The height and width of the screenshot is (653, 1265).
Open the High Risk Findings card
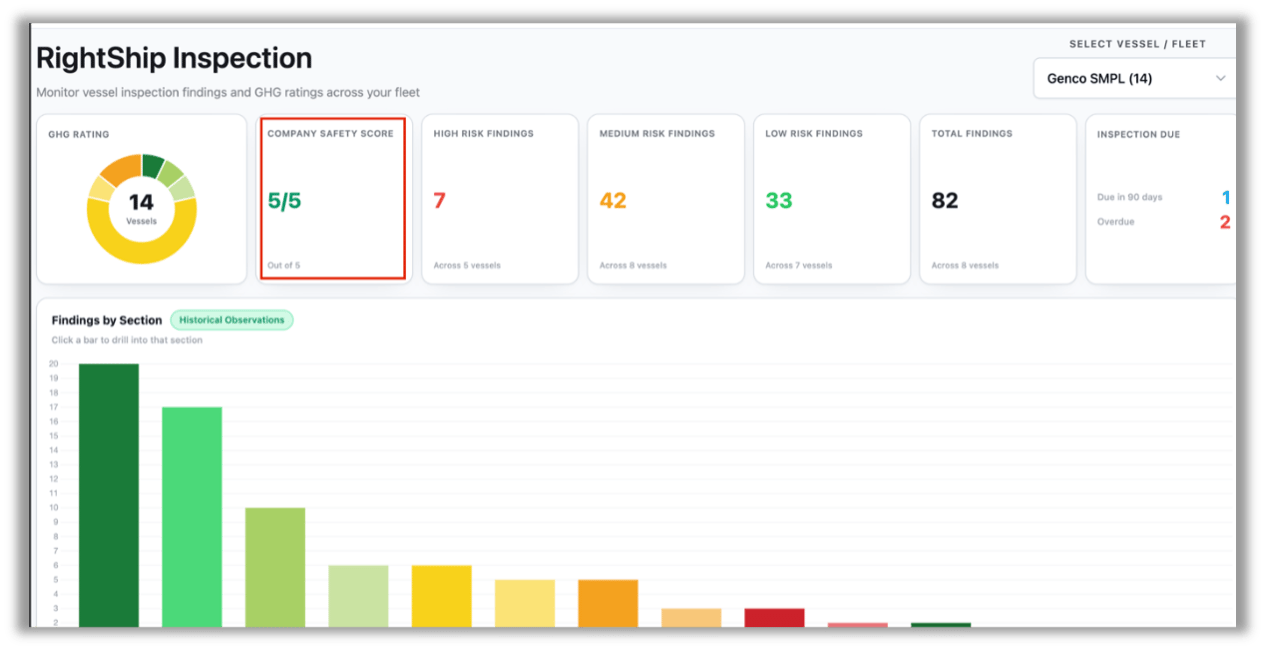[500, 199]
